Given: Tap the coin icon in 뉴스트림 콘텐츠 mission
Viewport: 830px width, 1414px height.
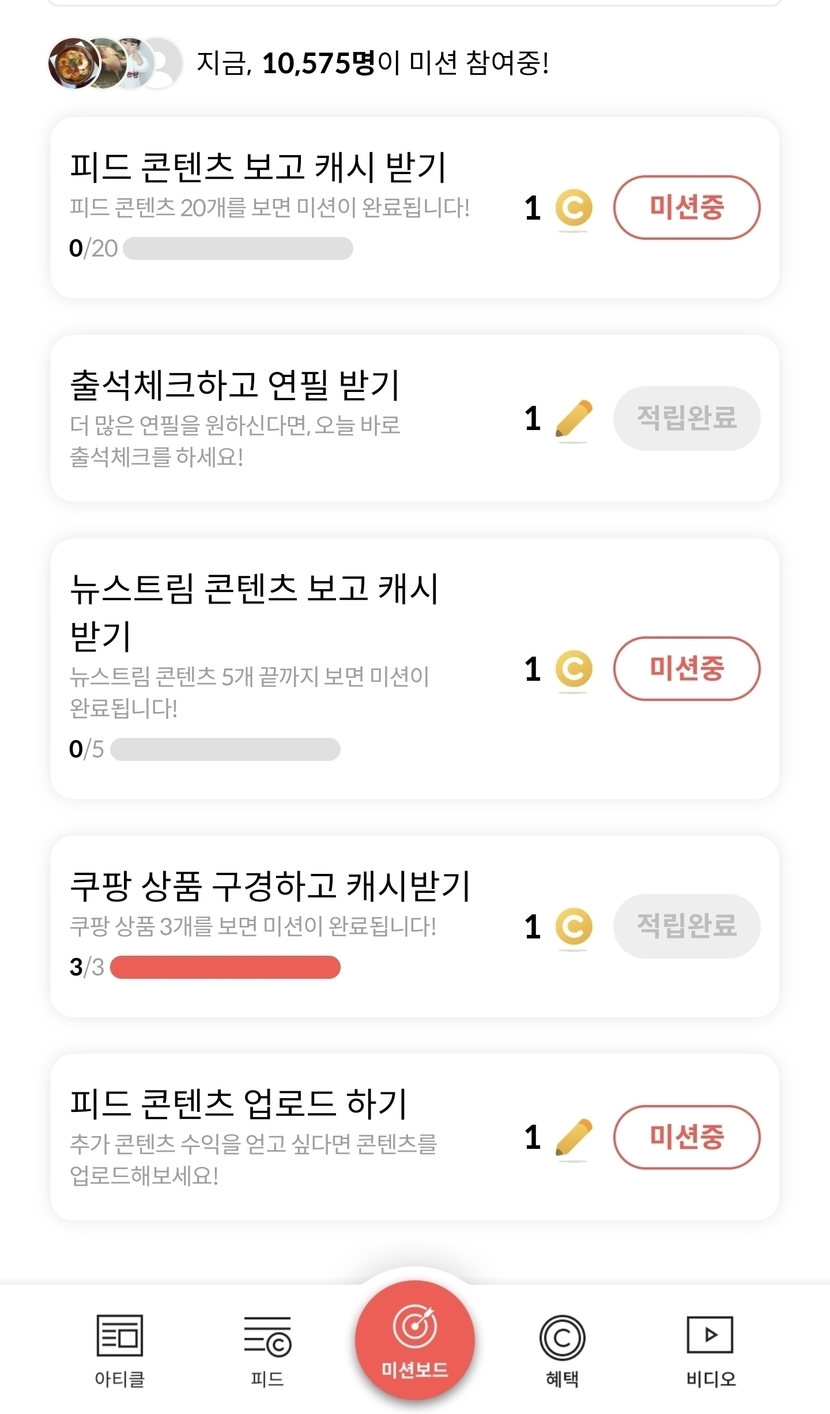Looking at the screenshot, I should [573, 669].
